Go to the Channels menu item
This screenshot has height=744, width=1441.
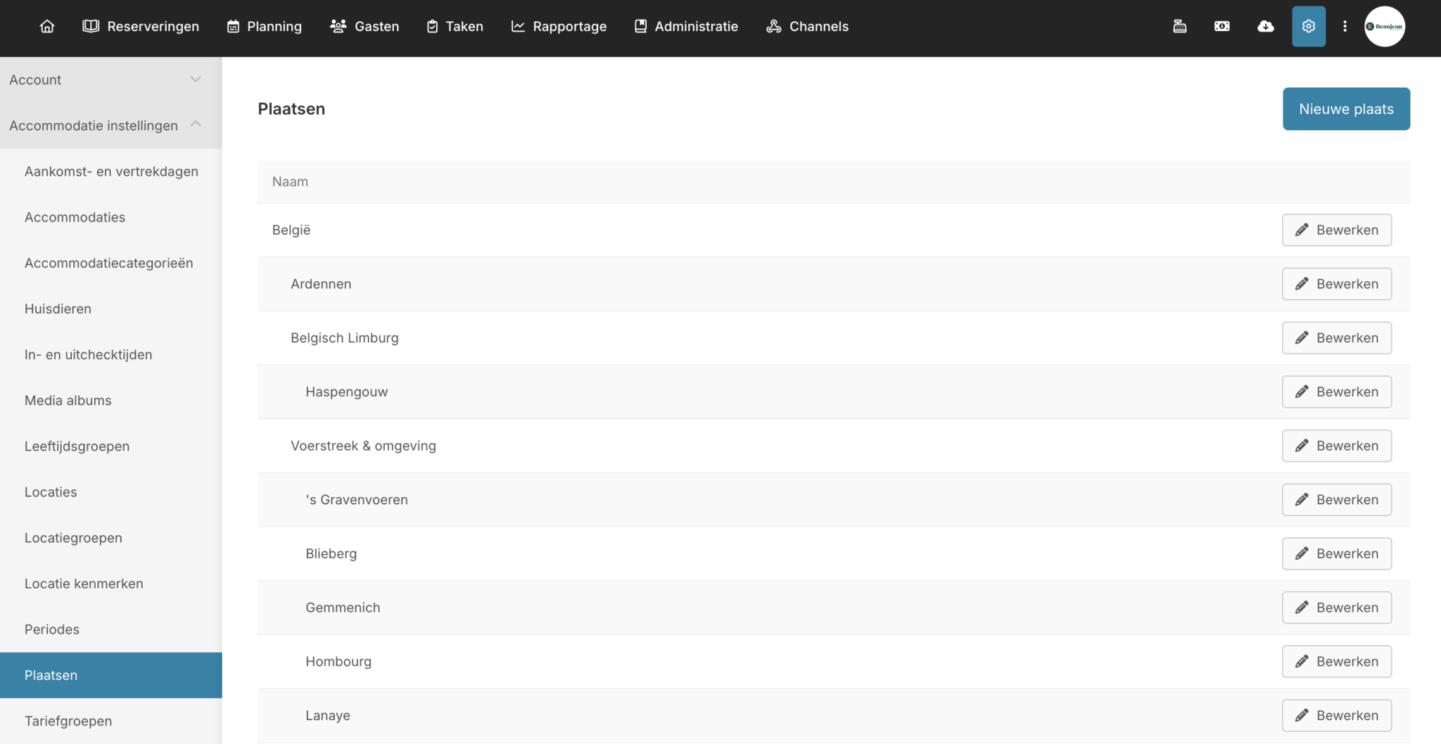tap(807, 27)
